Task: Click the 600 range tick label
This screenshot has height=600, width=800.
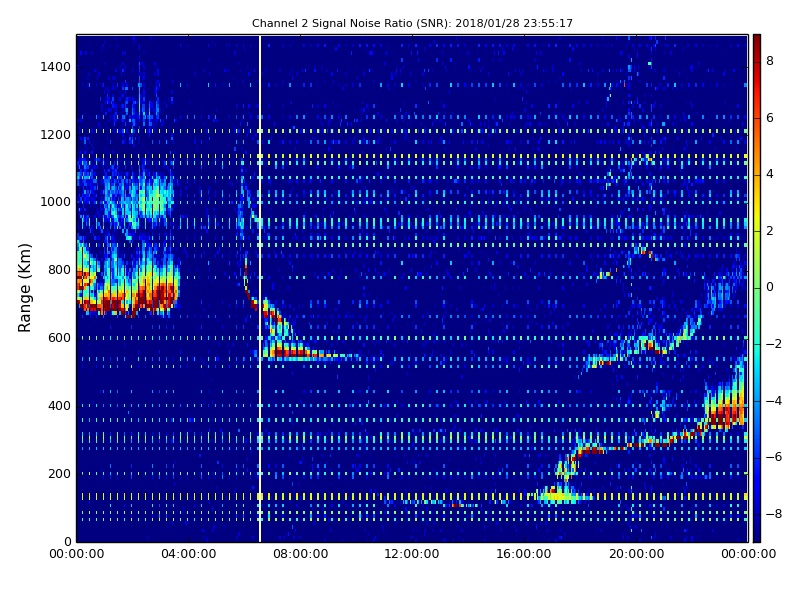Action: click(x=59, y=338)
